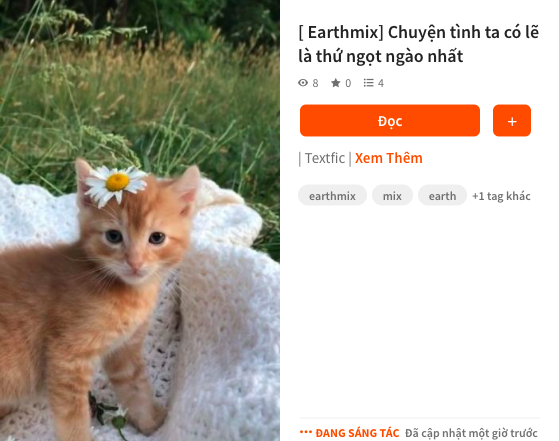Click the chapters count number 4
The height and width of the screenshot is (441, 559).
point(381,83)
